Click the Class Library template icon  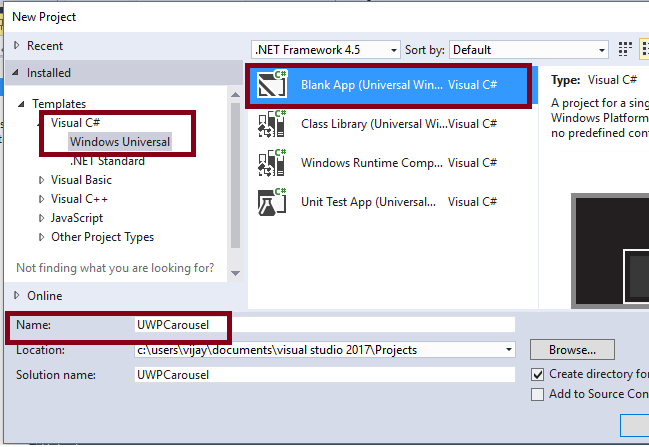[272, 124]
